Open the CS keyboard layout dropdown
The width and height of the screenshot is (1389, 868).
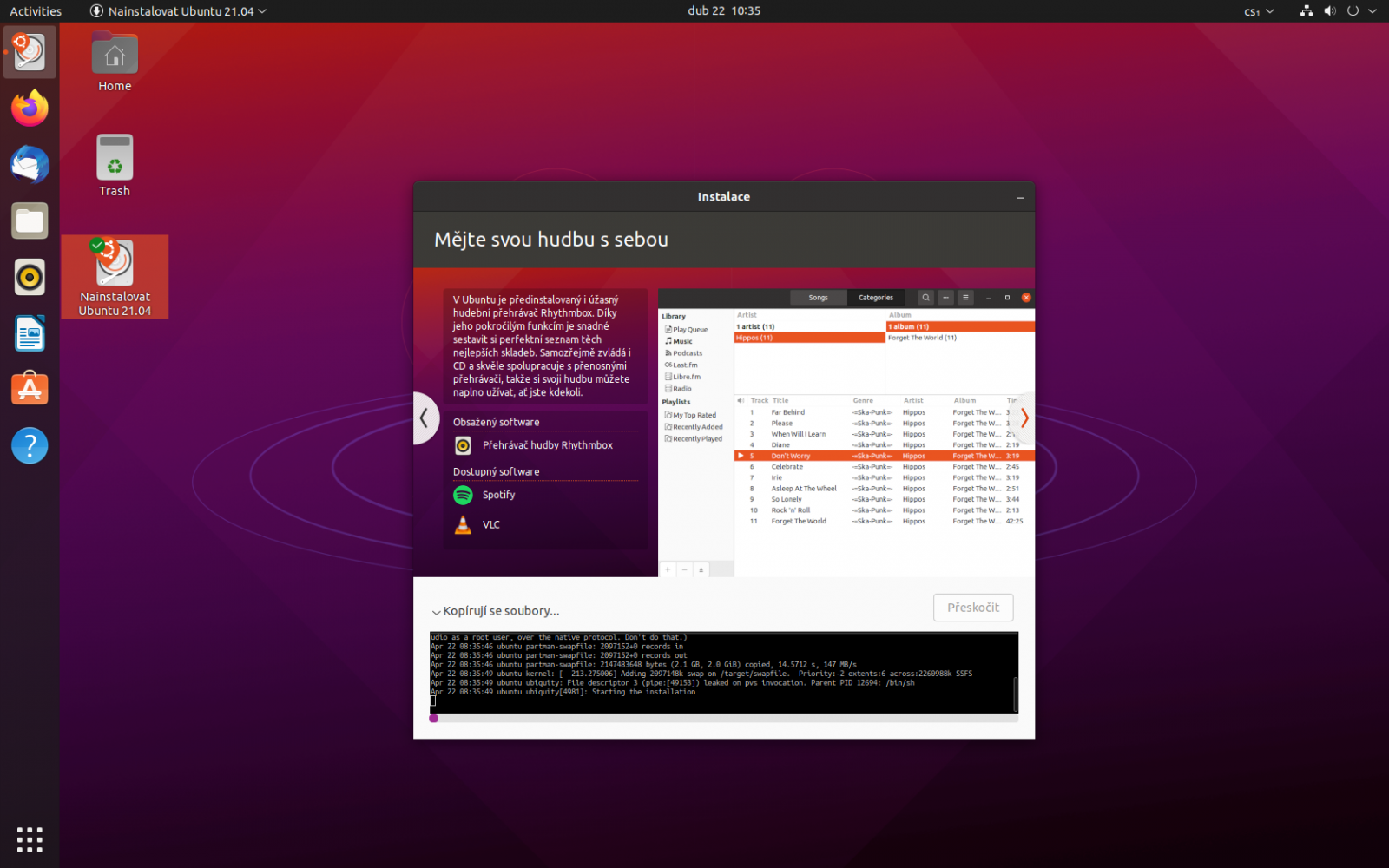click(1258, 11)
